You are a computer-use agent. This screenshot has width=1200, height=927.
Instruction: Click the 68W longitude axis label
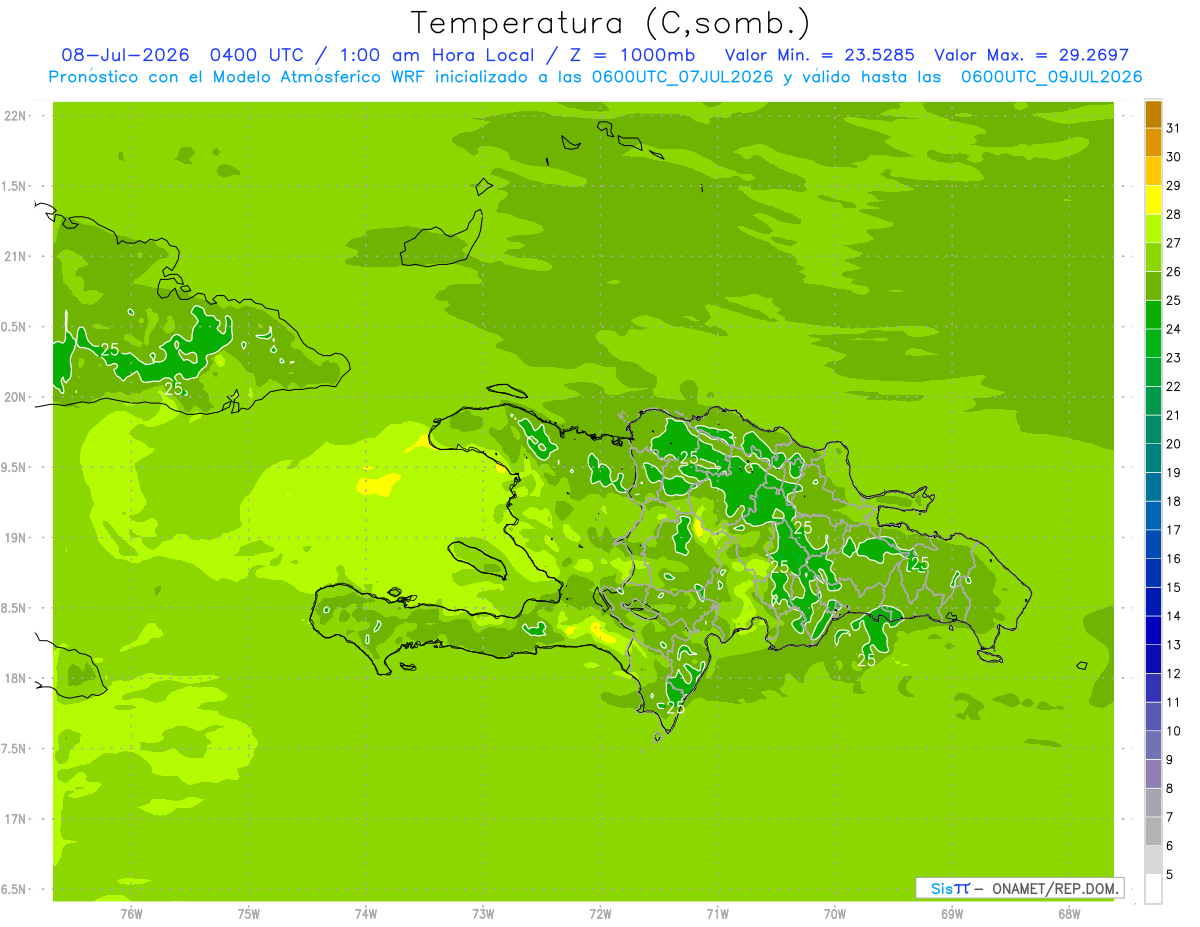click(x=1069, y=913)
